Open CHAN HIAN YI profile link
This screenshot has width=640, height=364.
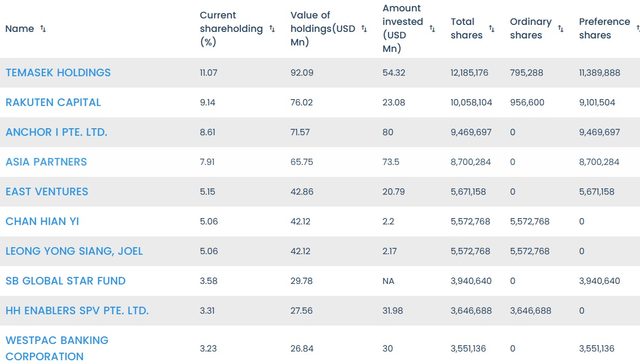tap(42, 222)
